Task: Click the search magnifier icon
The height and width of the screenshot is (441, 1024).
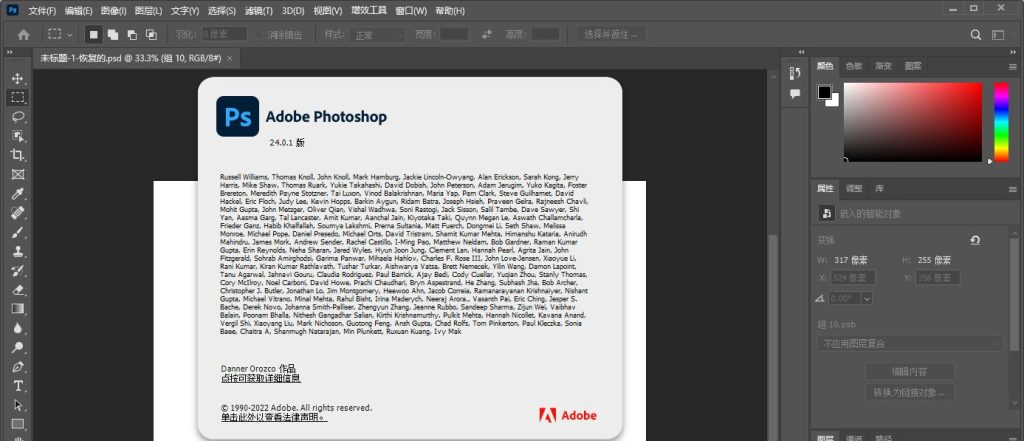Action: [976, 35]
